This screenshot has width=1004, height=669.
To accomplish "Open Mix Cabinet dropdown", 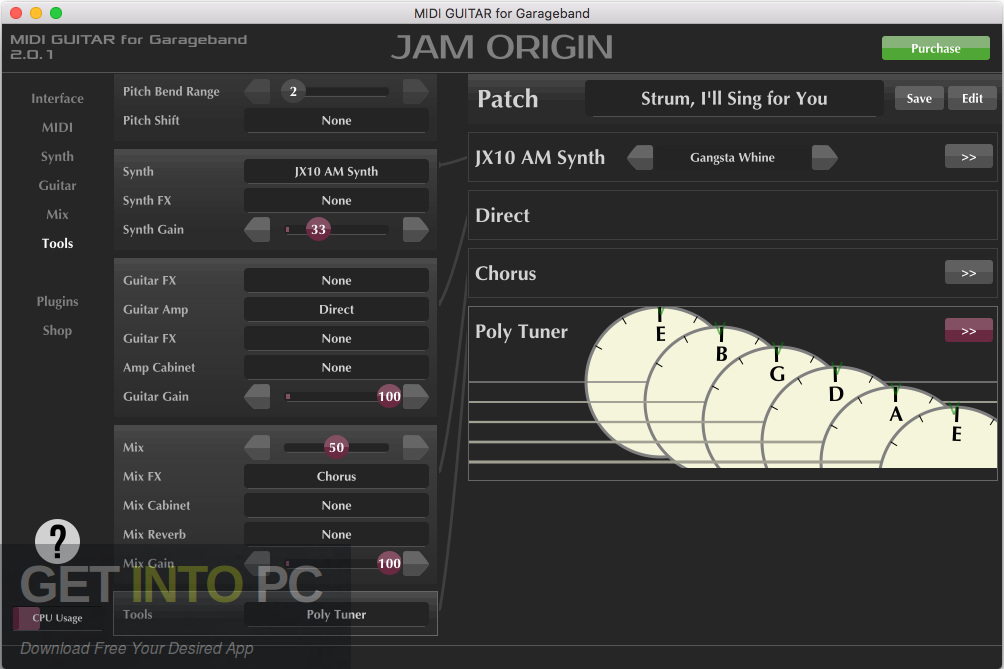I will coord(336,505).
